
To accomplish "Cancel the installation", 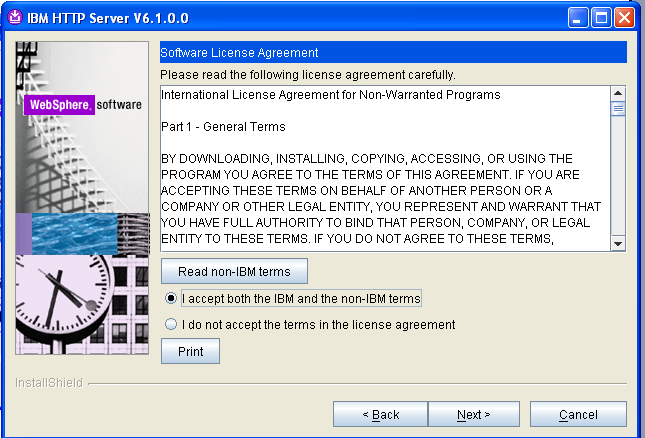I will [578, 414].
